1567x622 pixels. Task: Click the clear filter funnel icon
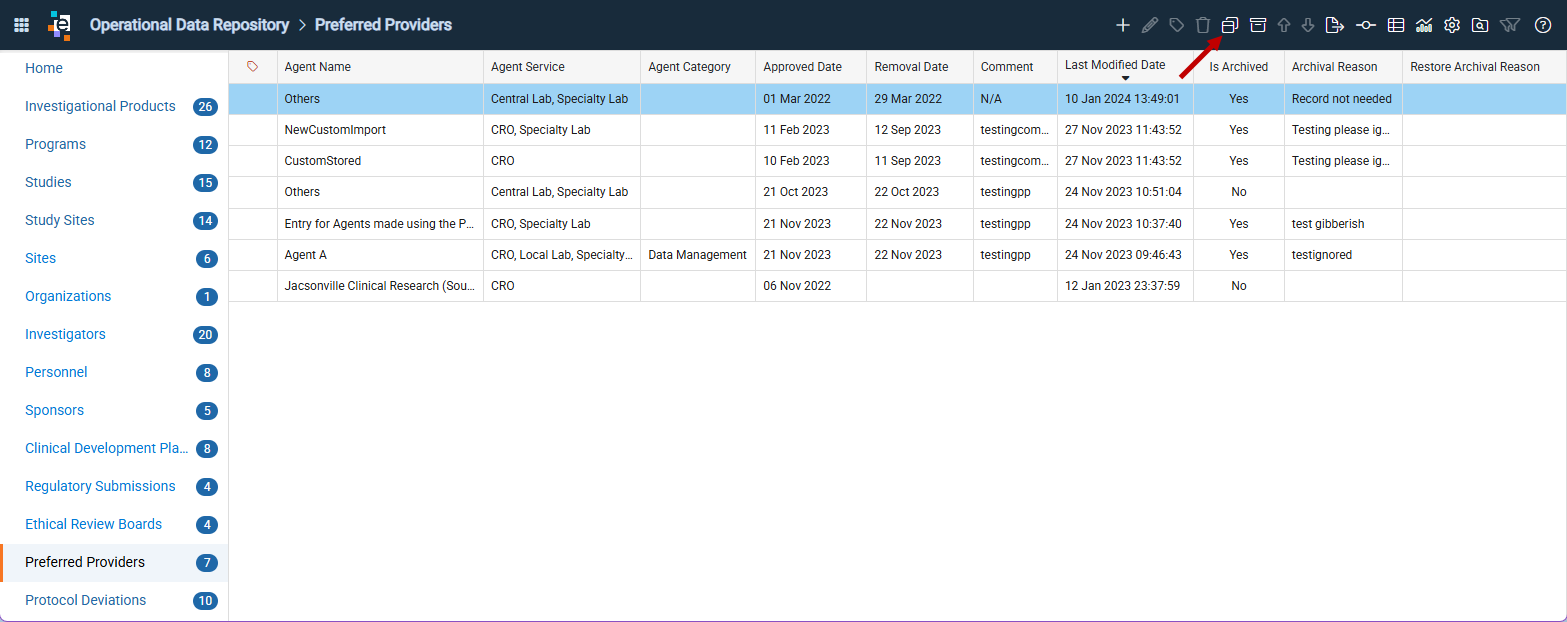click(x=1510, y=25)
